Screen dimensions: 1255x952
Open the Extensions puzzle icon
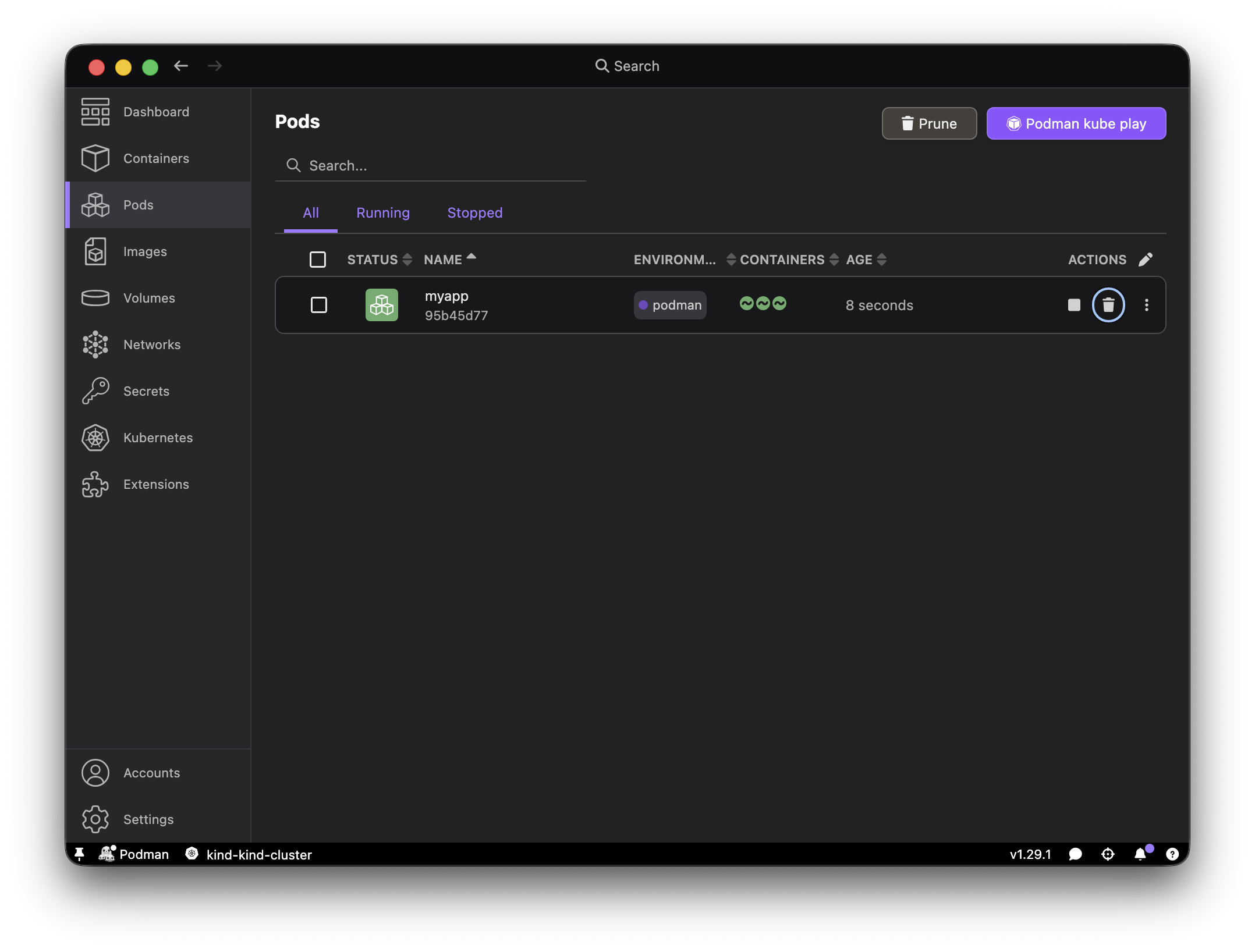95,484
